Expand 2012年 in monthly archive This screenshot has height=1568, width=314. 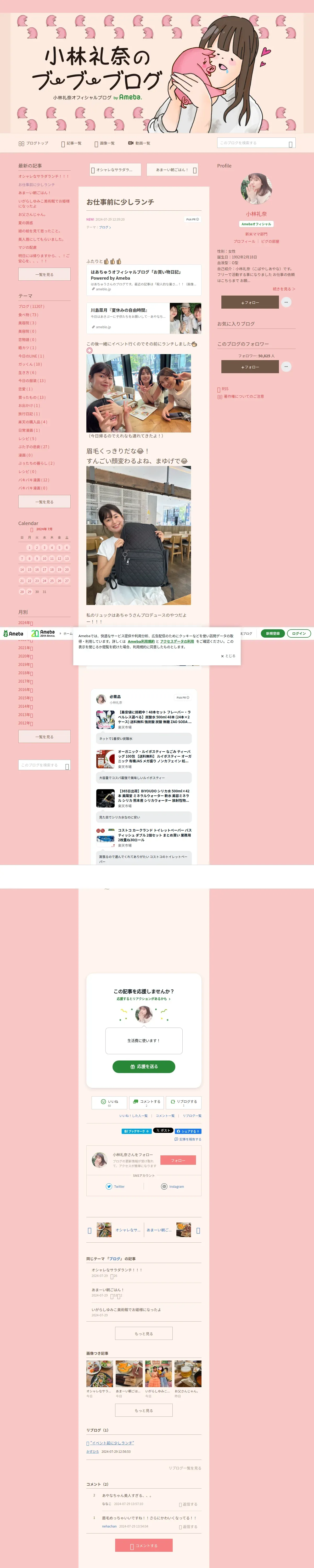pos(26,723)
